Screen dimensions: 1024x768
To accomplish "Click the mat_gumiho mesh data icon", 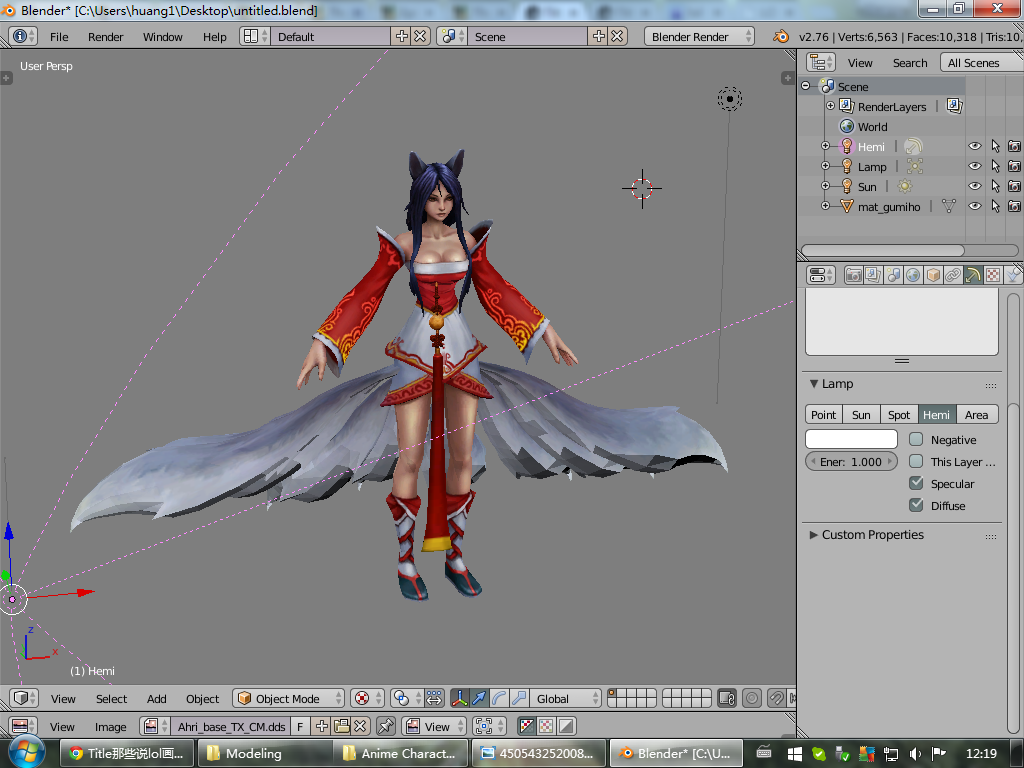I will point(949,207).
